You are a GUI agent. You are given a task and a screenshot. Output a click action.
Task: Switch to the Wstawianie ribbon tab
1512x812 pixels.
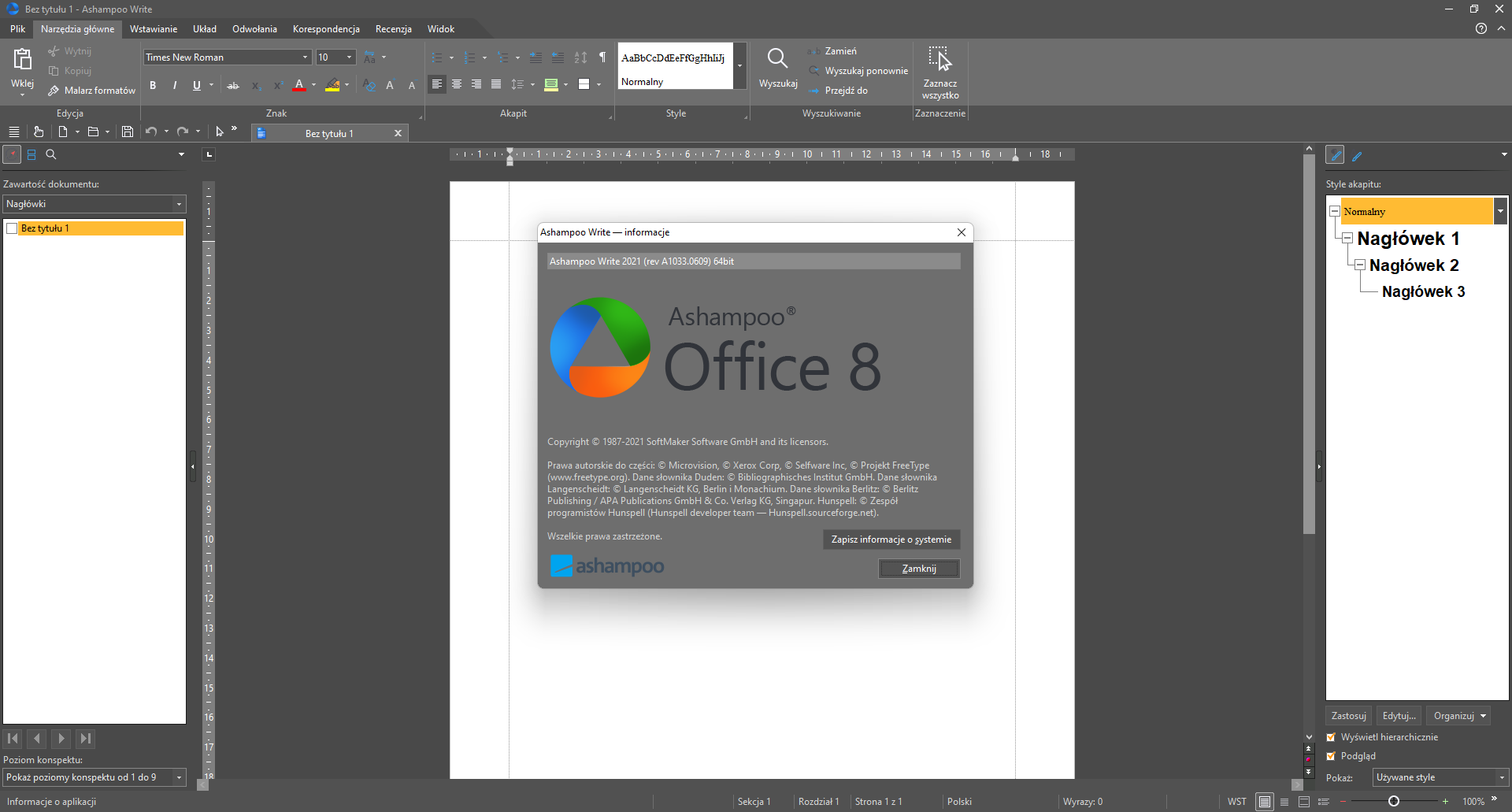click(x=154, y=29)
